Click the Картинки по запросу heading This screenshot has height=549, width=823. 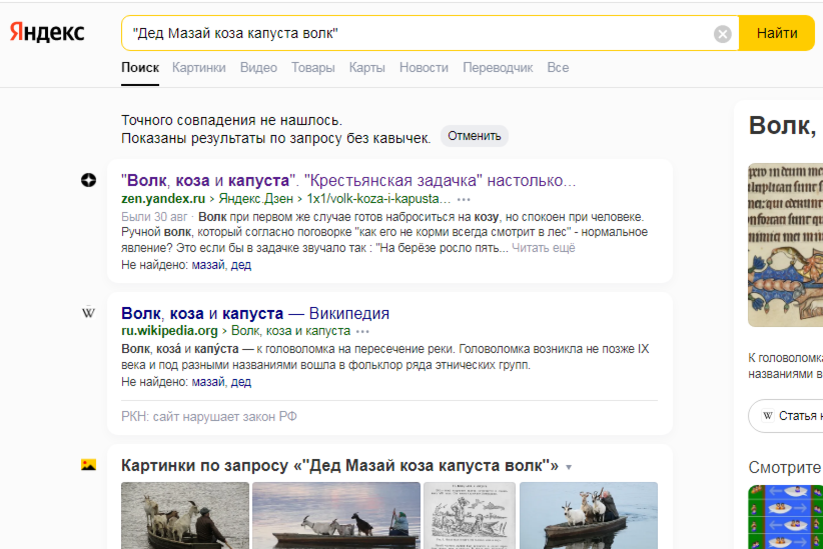pos(340,466)
